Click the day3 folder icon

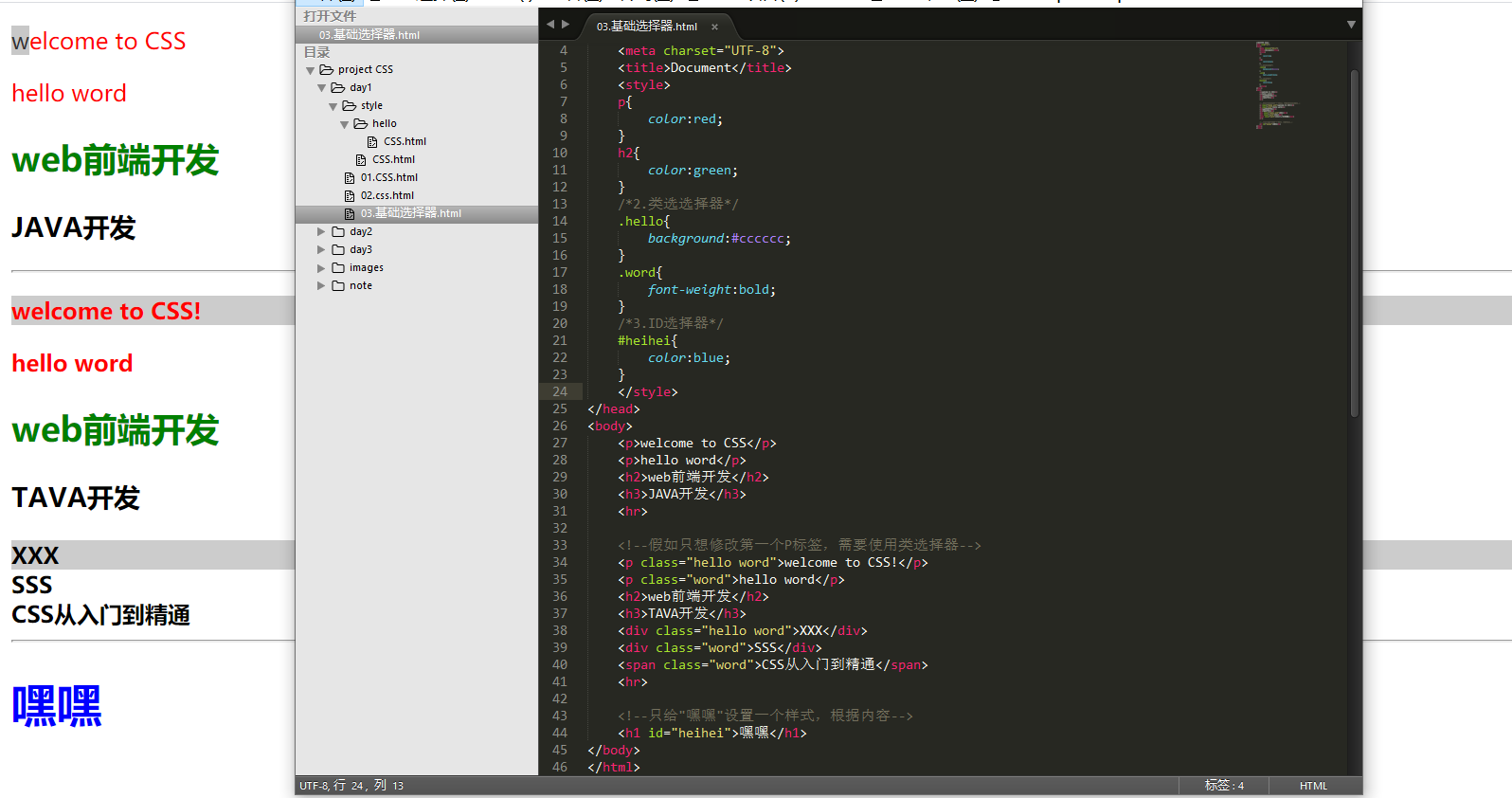(338, 249)
